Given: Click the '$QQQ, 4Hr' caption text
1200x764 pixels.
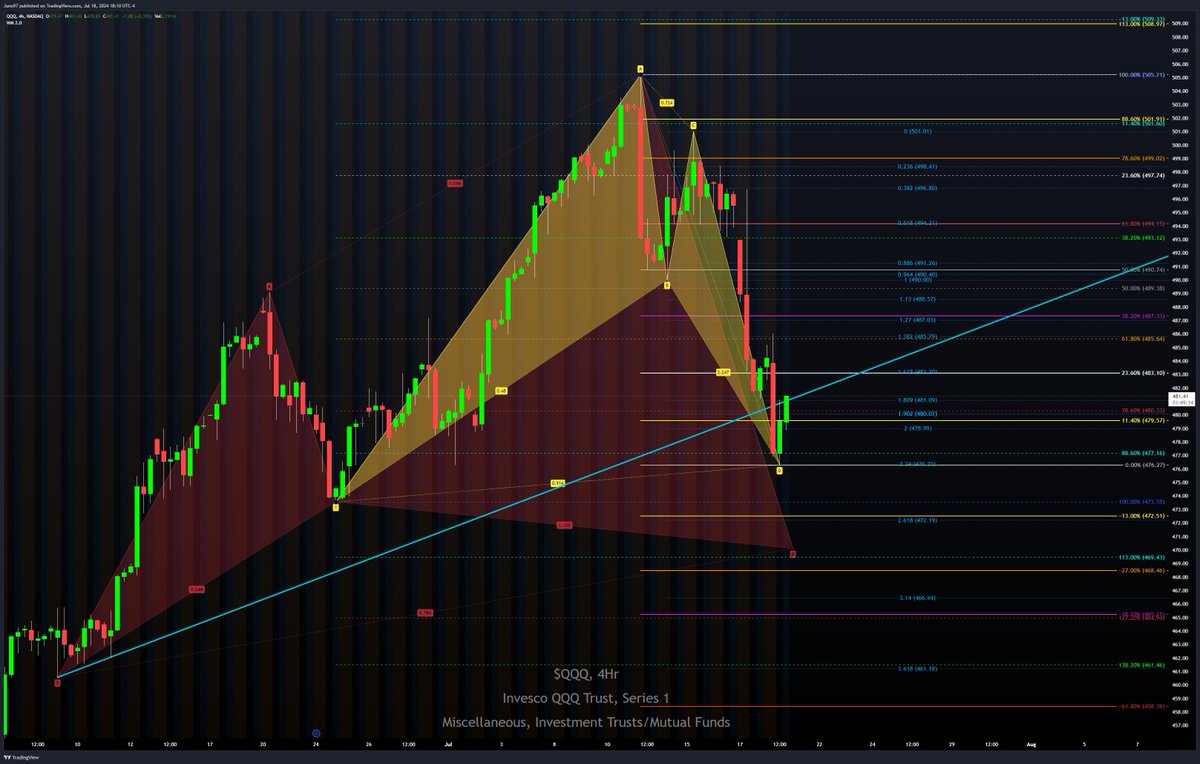Looking at the screenshot, I should [586, 674].
